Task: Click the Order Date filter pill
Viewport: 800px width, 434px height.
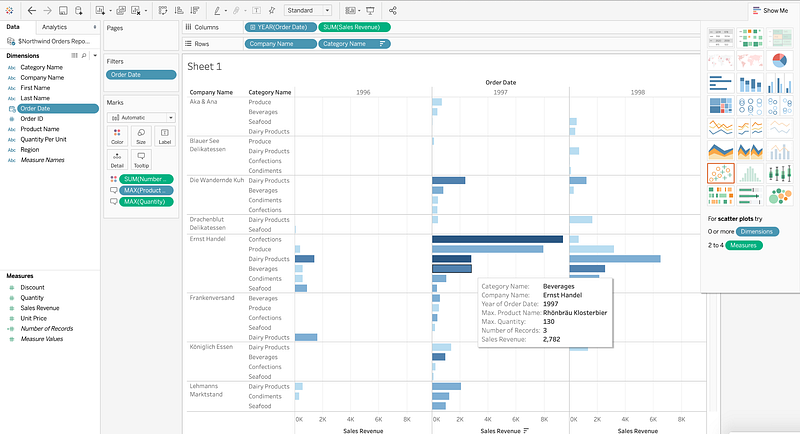Action: (x=139, y=75)
